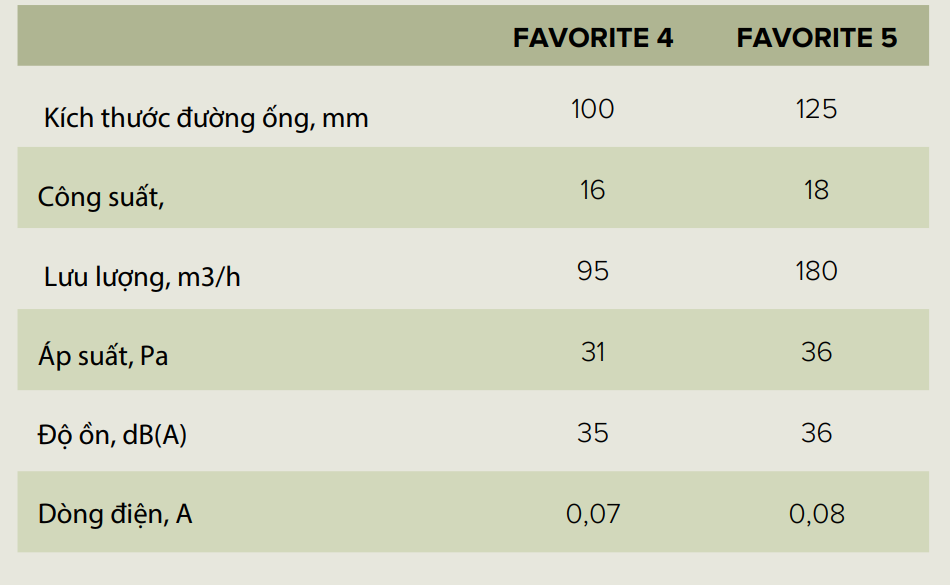Select the Áp suất value 31
The height and width of the screenshot is (585, 950).
coord(593,352)
